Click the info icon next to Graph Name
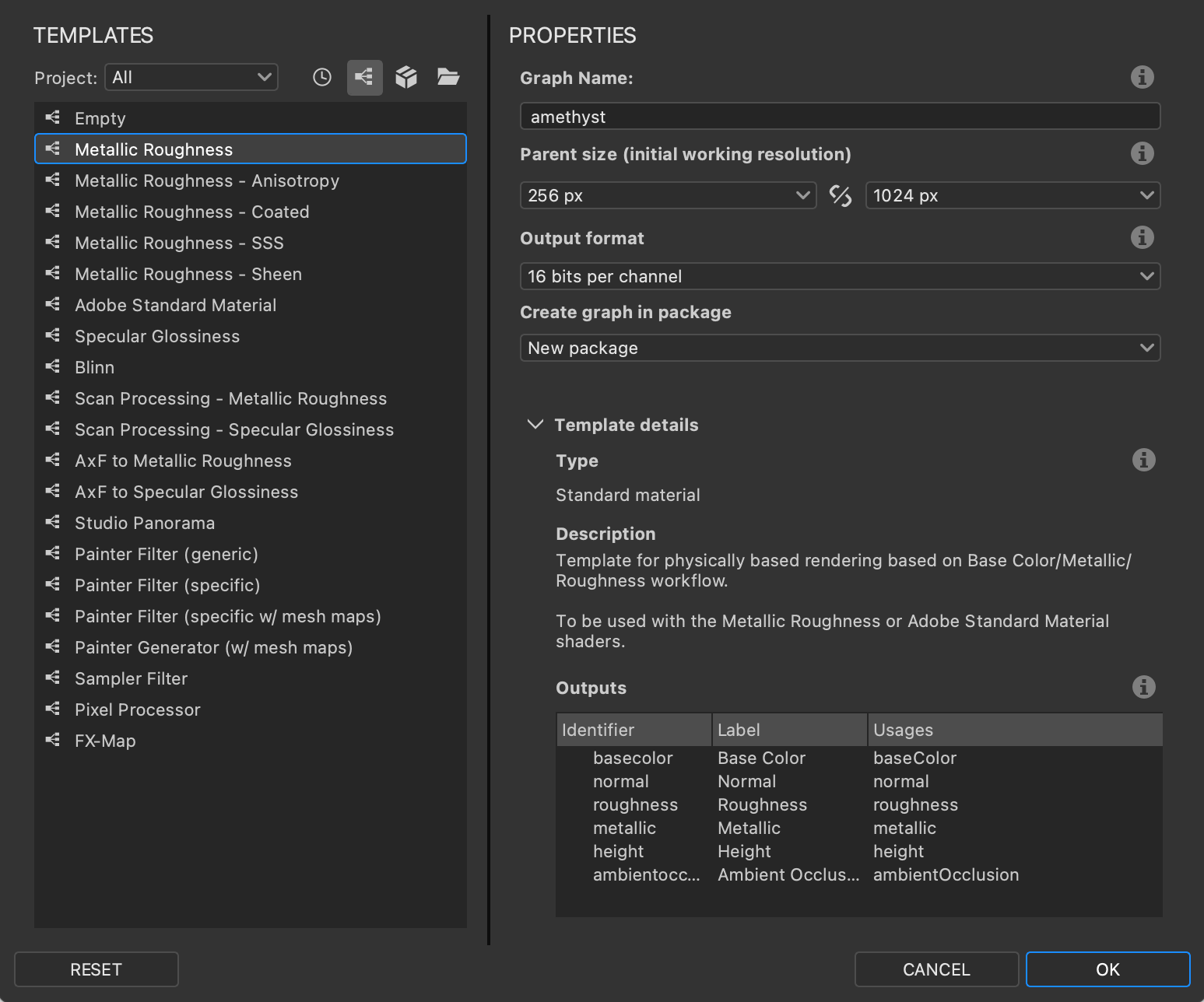 point(1142,77)
